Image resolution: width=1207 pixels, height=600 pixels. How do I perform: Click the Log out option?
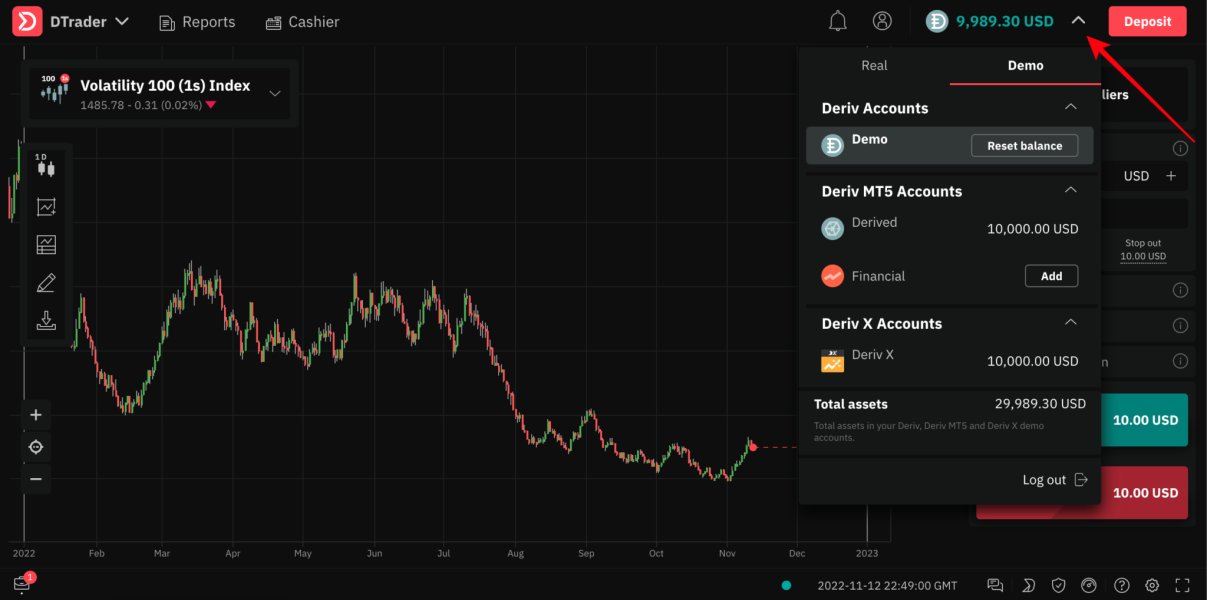(x=1054, y=480)
